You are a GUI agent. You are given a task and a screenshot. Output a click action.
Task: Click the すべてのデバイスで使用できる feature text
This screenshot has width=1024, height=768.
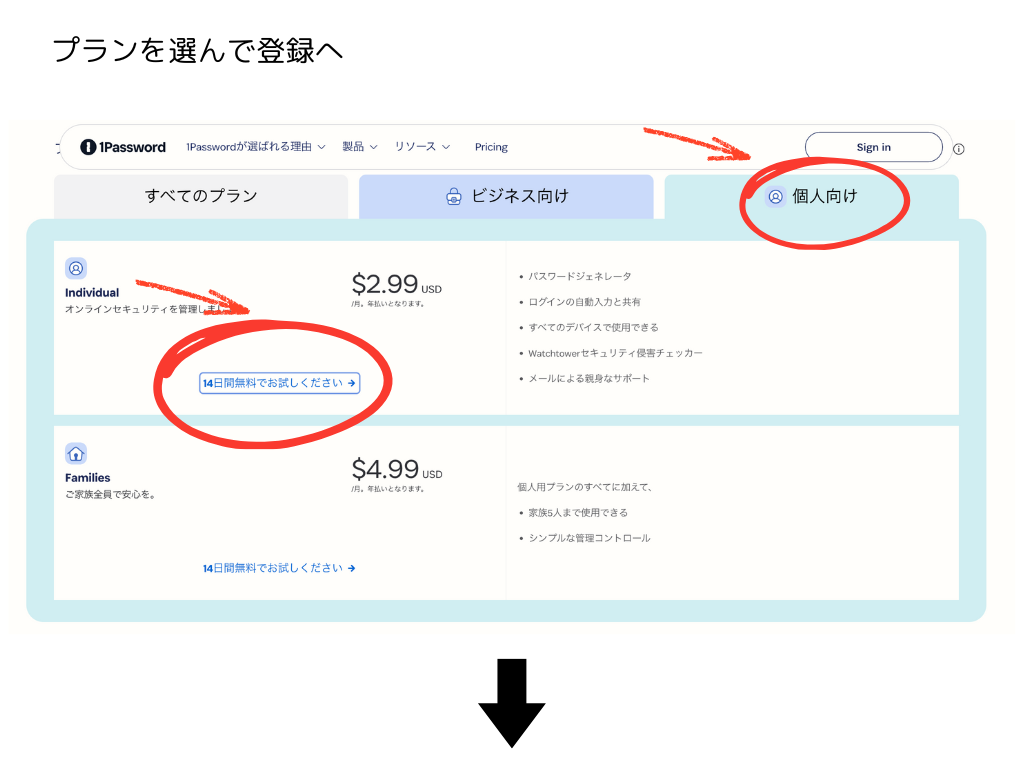coord(594,327)
